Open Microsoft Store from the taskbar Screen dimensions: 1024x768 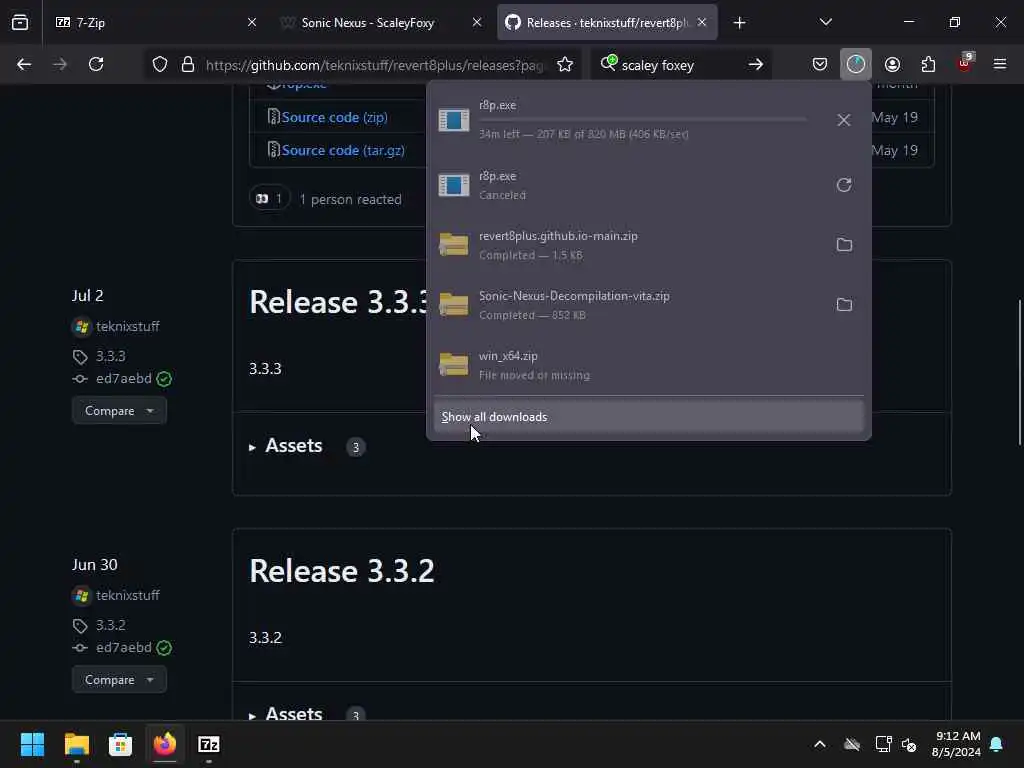point(120,744)
